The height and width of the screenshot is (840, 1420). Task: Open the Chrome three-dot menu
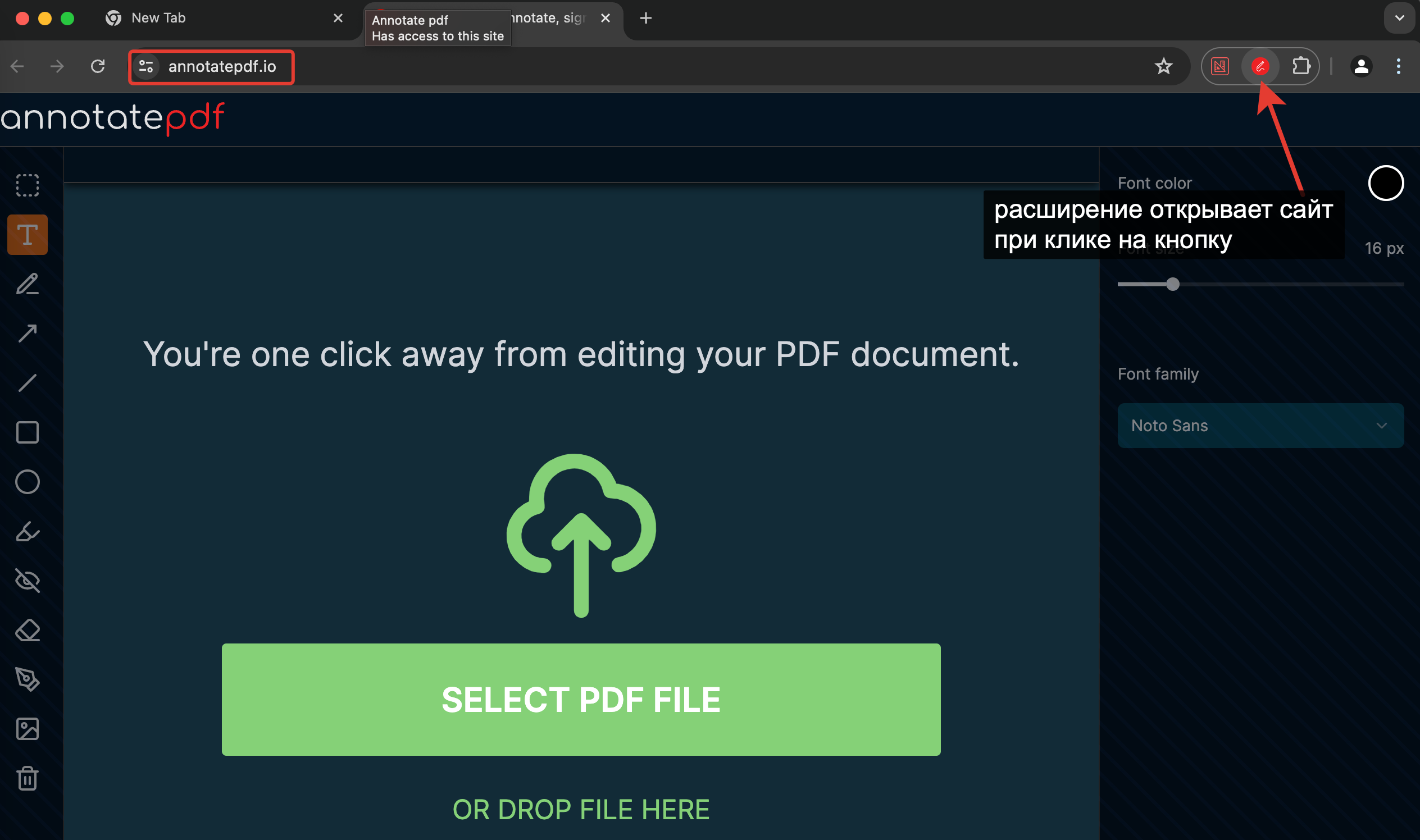(1398, 66)
